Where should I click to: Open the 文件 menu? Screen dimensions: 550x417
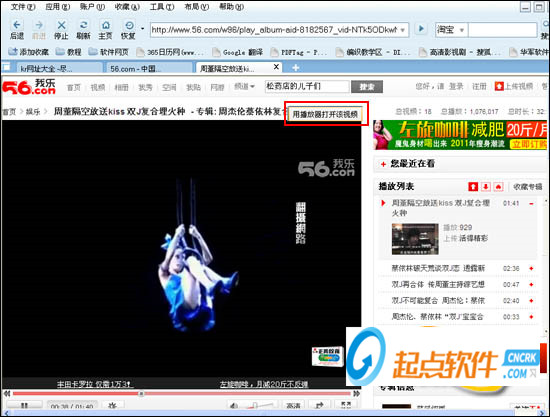[x=23, y=7]
